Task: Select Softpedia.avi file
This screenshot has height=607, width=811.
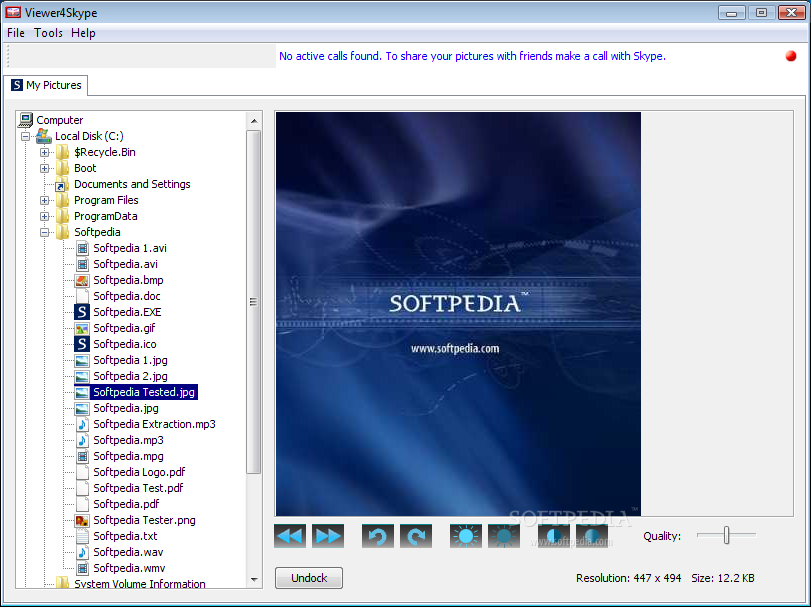Action: click(x=125, y=264)
